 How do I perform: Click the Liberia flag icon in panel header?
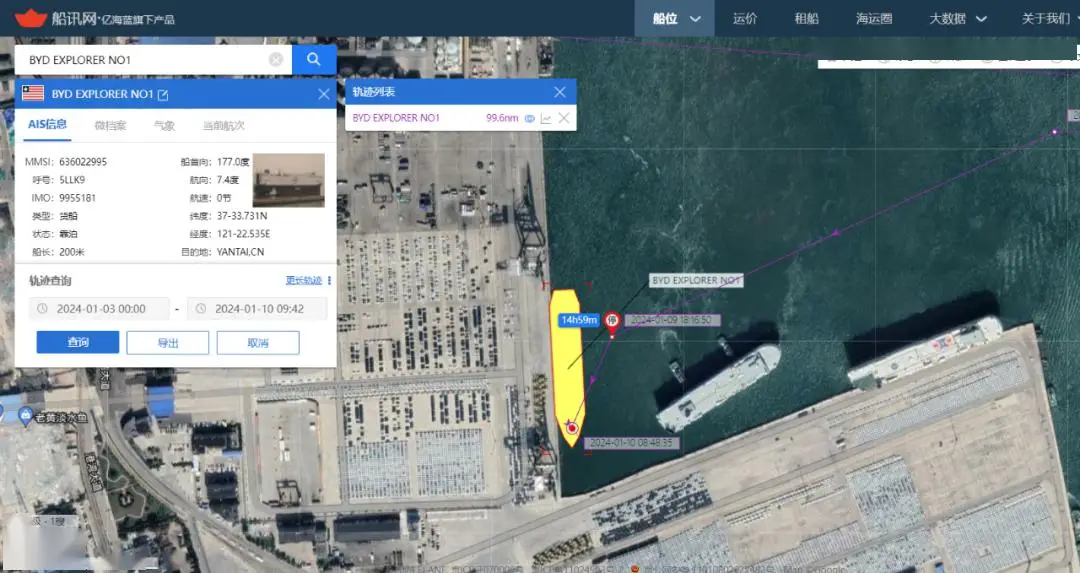(33, 93)
